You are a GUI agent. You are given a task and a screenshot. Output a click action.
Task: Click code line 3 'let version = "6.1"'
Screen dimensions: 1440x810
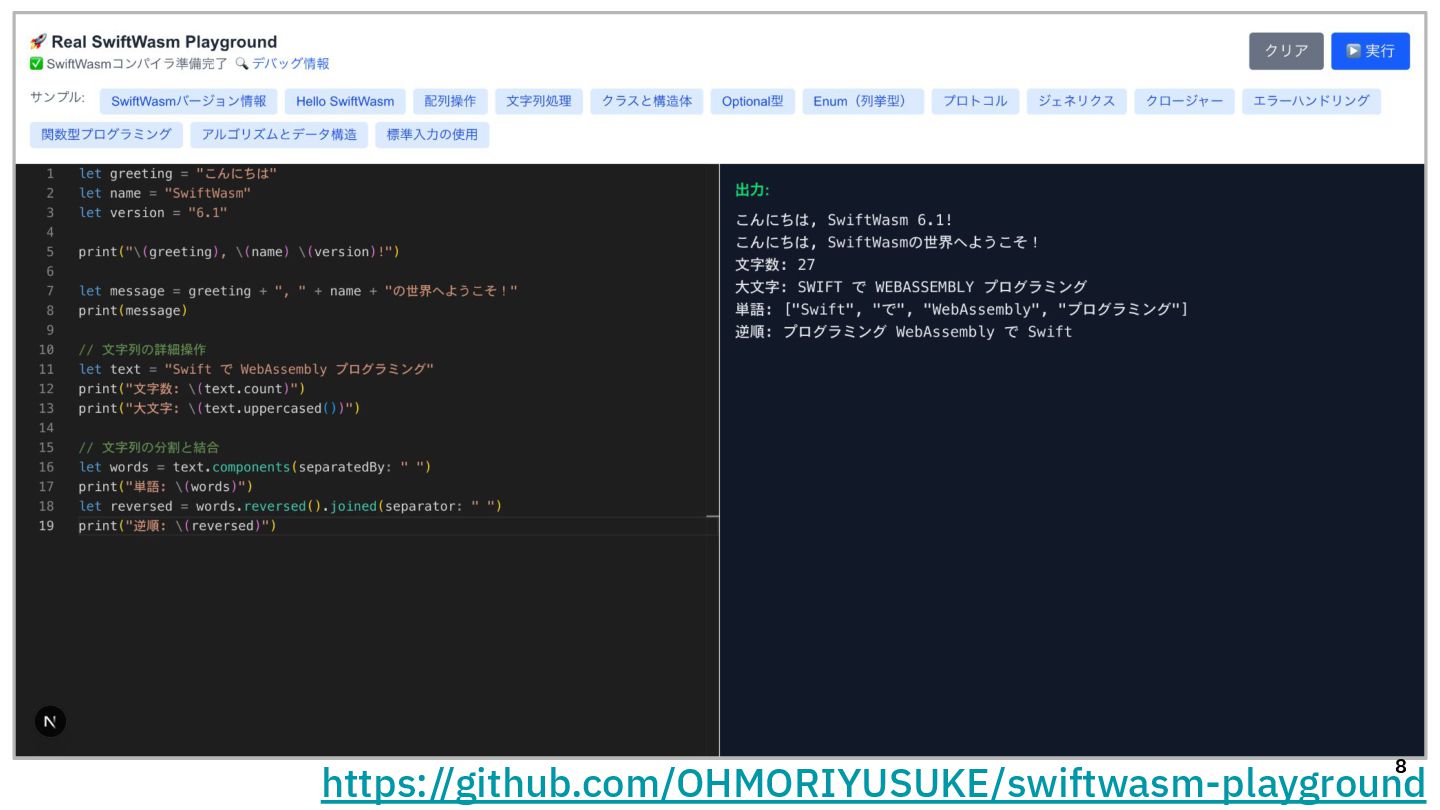tap(153, 212)
